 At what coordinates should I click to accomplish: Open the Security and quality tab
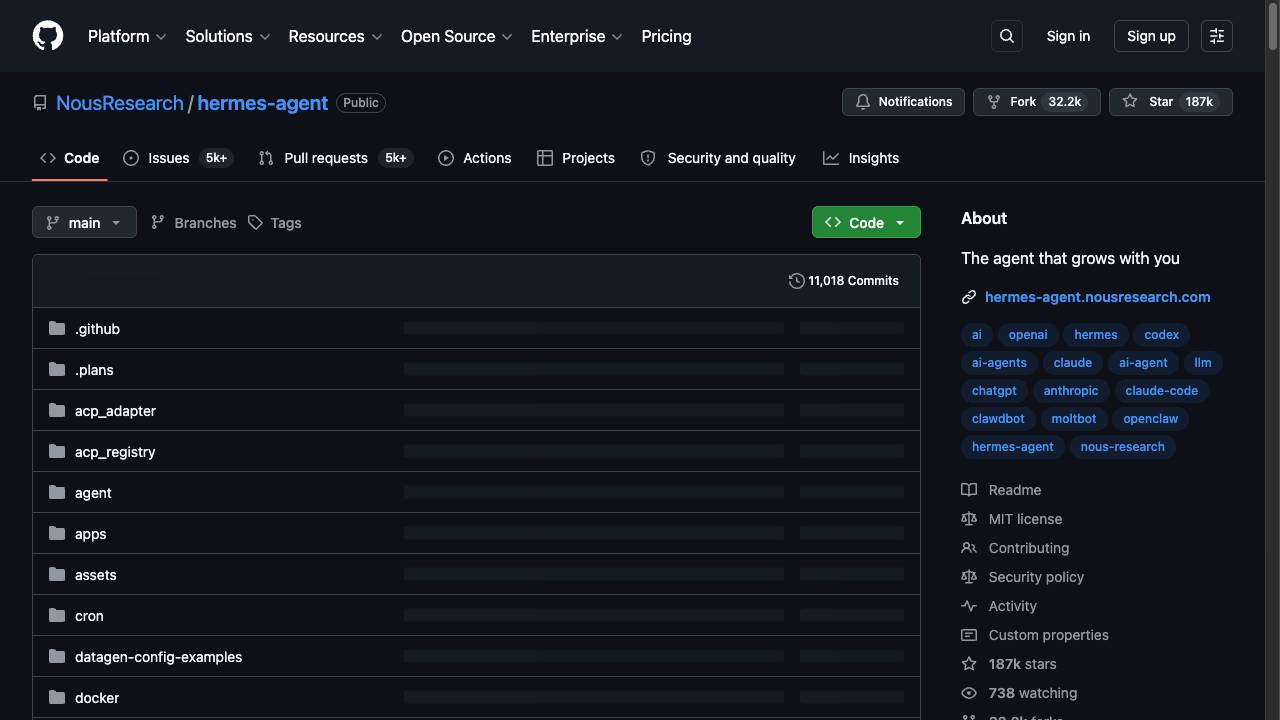718,158
